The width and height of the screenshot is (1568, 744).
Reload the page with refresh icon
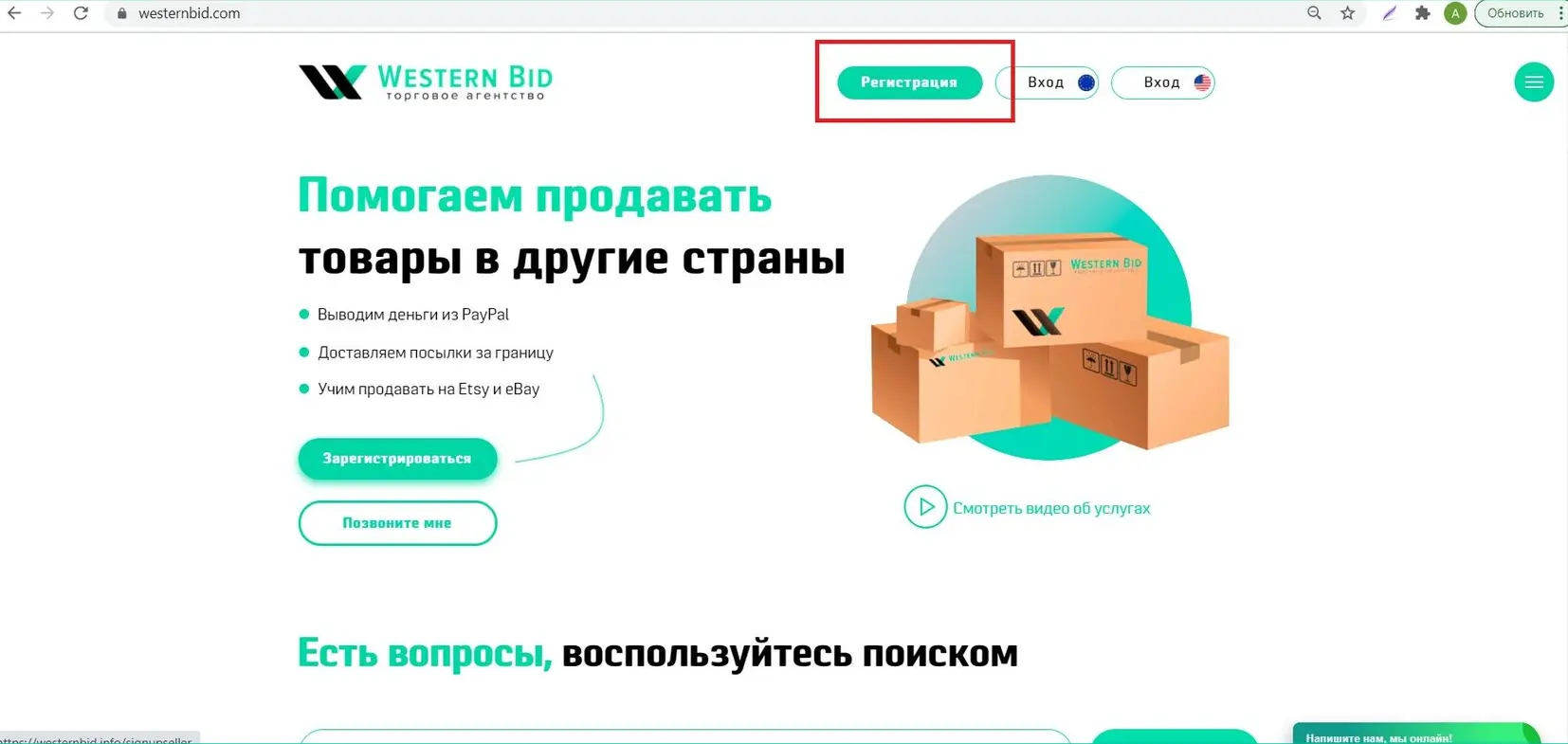point(81,13)
